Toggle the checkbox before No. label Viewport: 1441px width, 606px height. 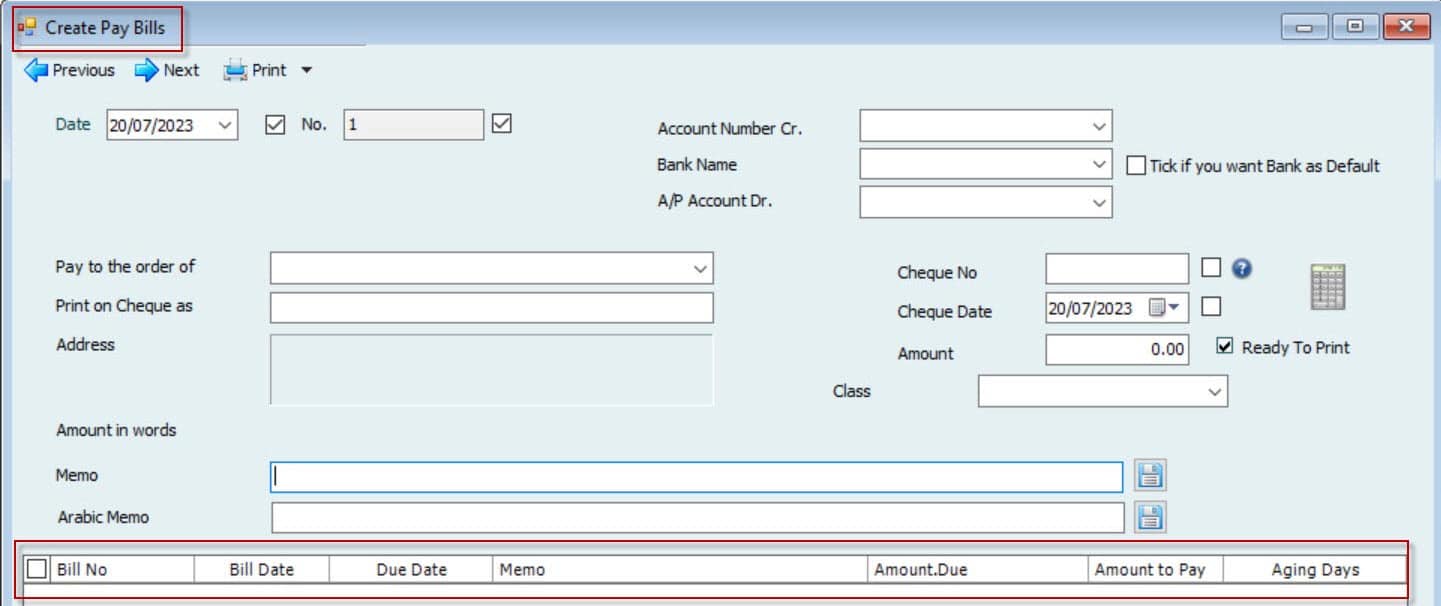[x=275, y=125]
